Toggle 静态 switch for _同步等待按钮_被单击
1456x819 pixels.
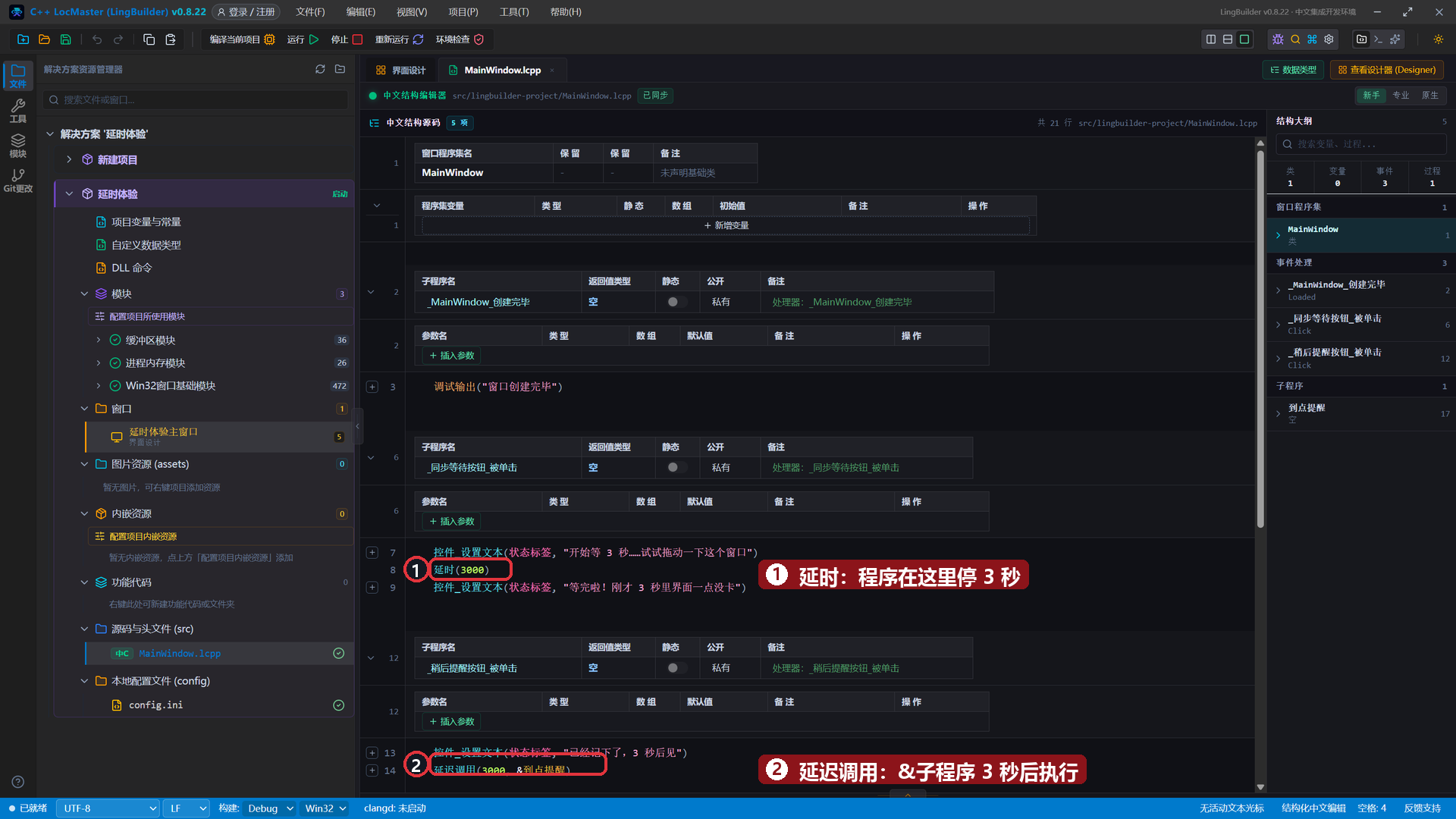(x=676, y=468)
